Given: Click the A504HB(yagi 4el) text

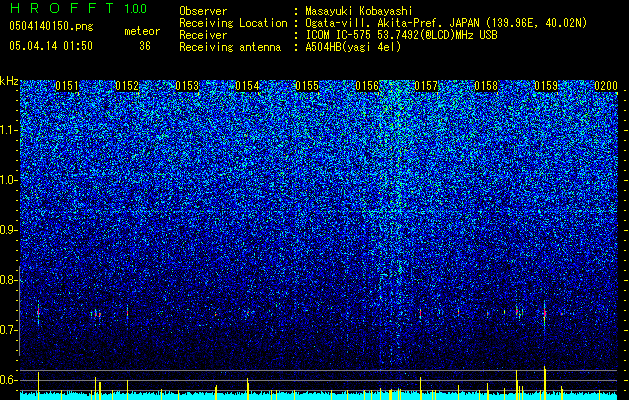Looking at the screenshot, I should point(353,47).
